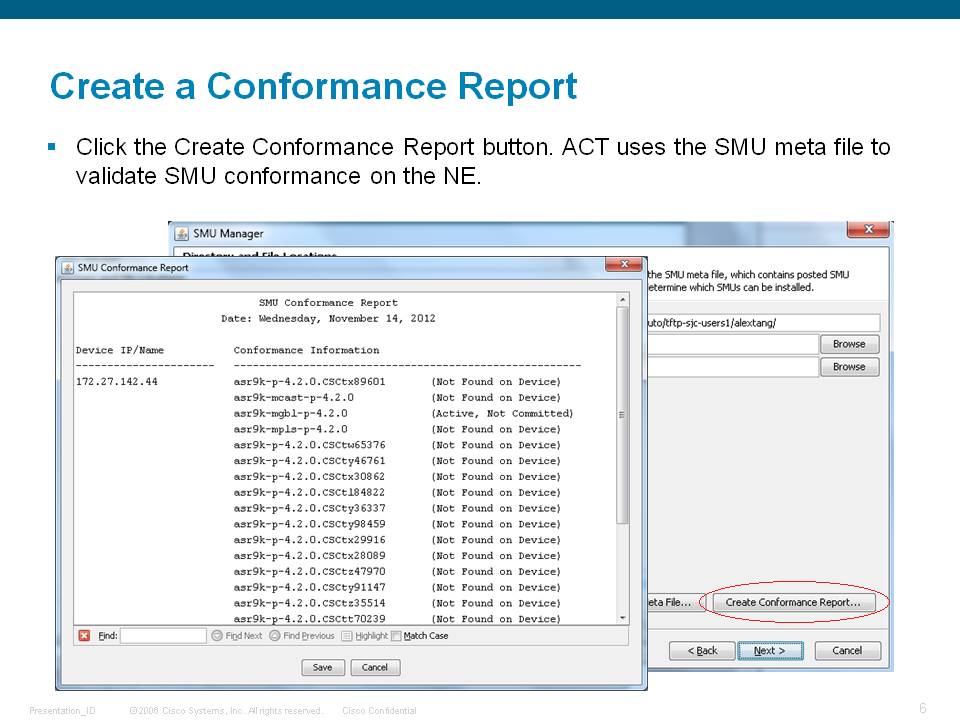
Task: Close the find bar with red X icon
Action: [84, 636]
